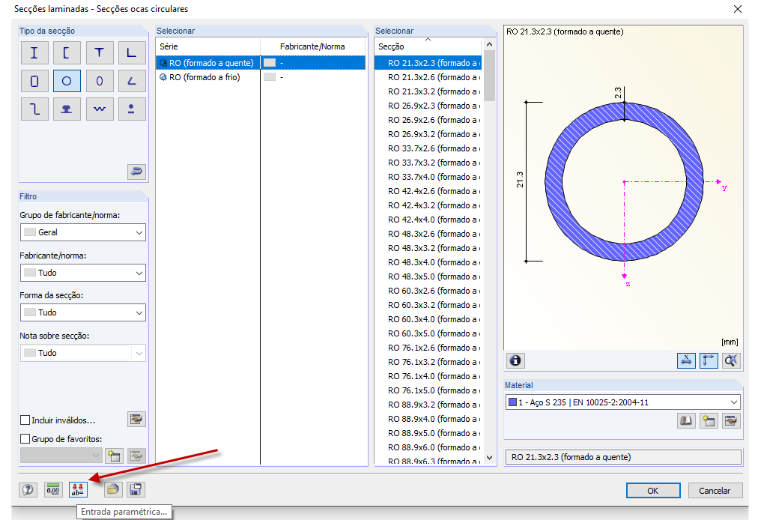This screenshot has height=520, width=760.
Task: Open the Fabricante/norma Tudo dropdown
Action: [x=83, y=273]
